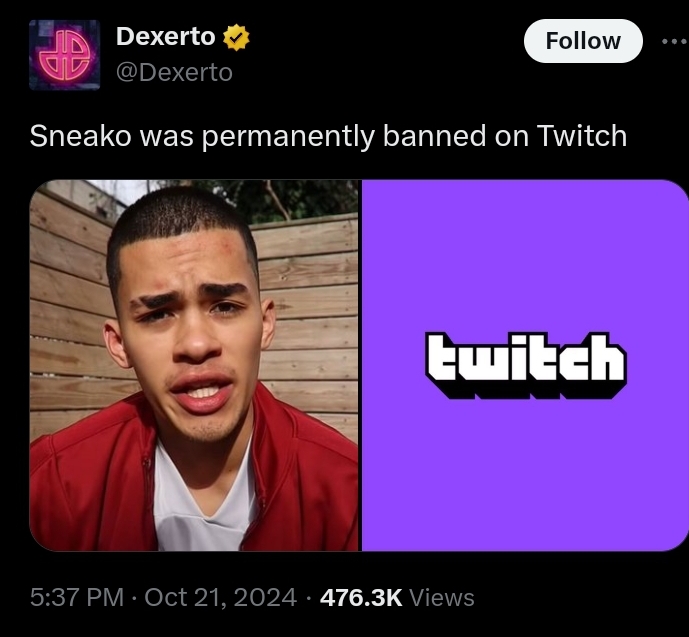Click the word "Twitch" in the tweet text
Screen dimensions: 689x637
coord(582,136)
